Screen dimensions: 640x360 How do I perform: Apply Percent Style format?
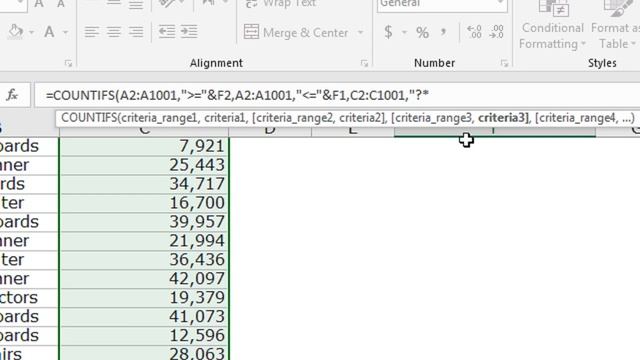point(422,33)
